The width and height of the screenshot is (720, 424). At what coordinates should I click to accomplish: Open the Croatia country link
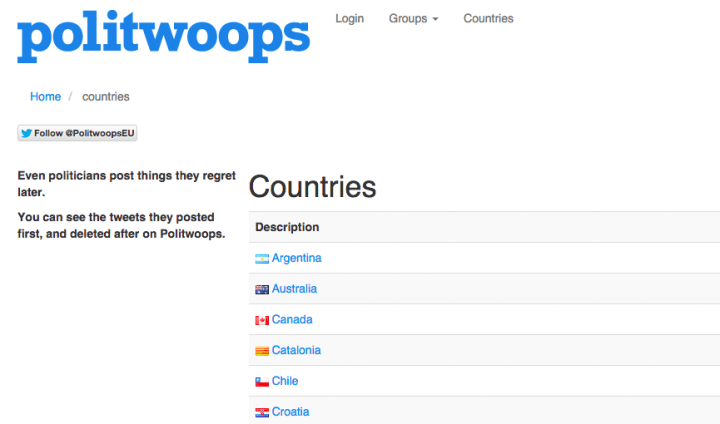pos(290,412)
